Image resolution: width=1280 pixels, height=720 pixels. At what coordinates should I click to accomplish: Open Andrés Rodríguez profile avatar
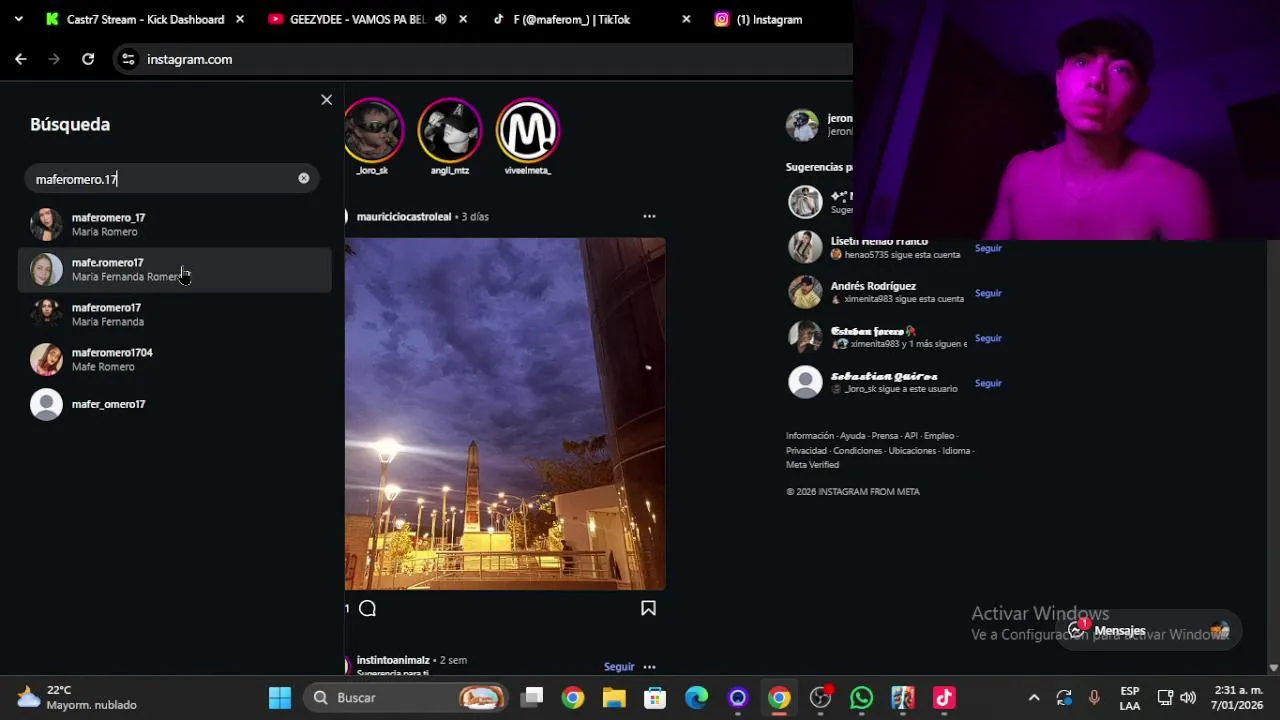[x=805, y=292]
